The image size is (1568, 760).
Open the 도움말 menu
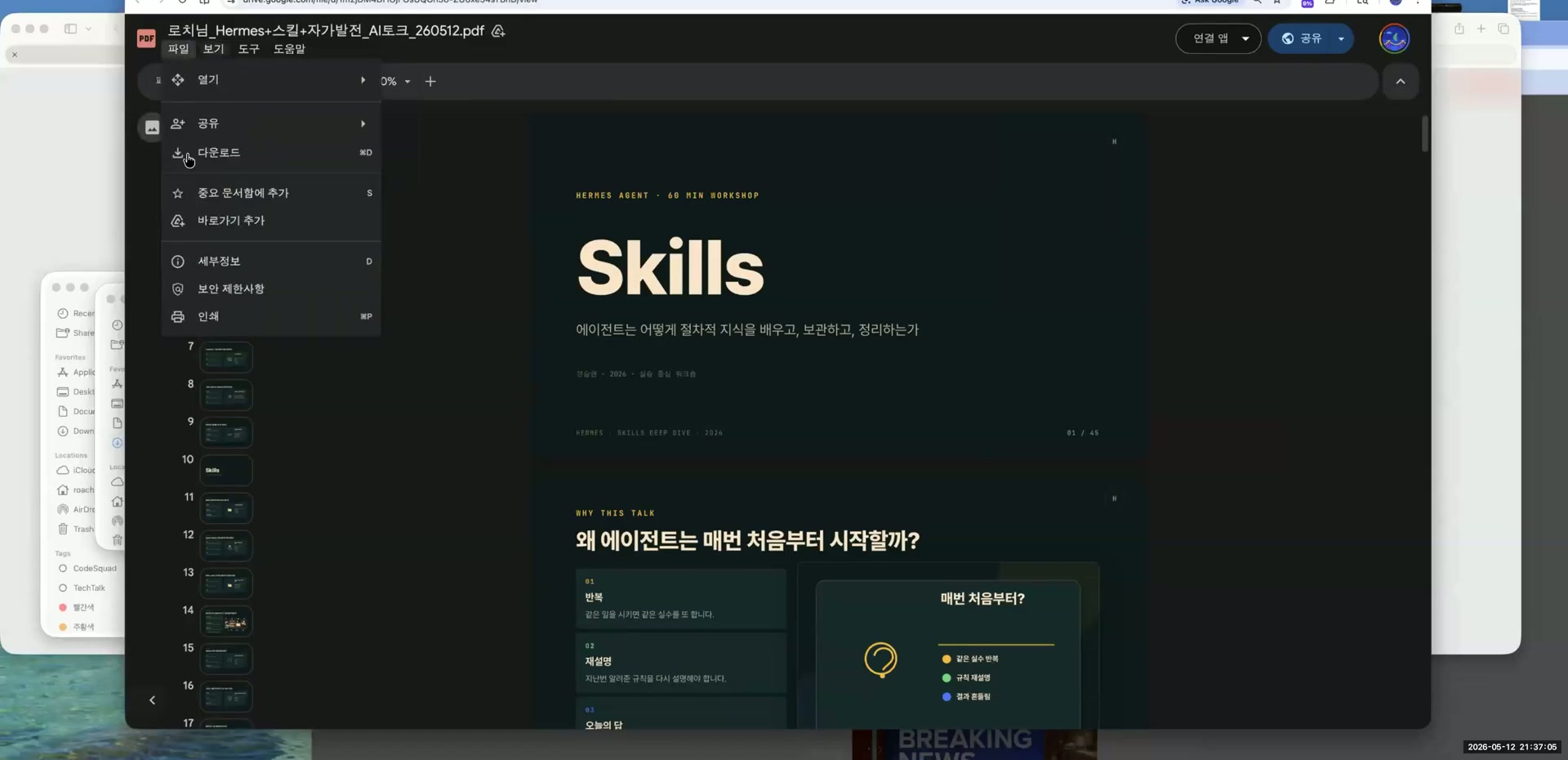coord(289,49)
